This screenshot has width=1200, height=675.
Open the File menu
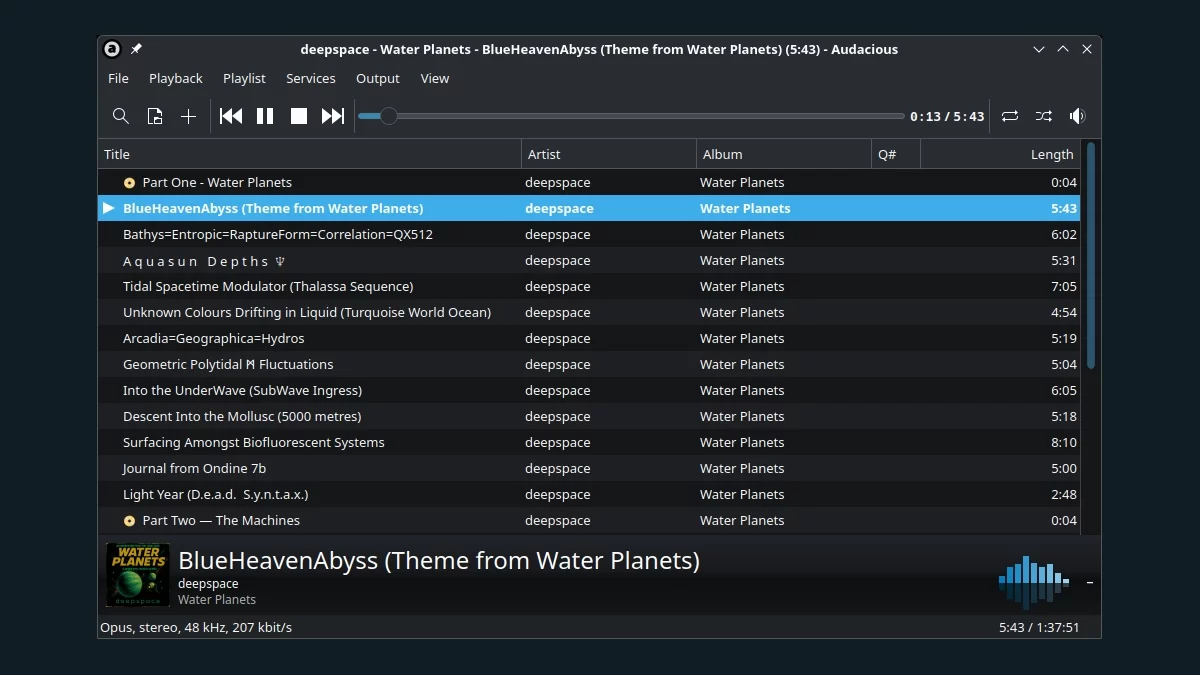click(x=118, y=78)
